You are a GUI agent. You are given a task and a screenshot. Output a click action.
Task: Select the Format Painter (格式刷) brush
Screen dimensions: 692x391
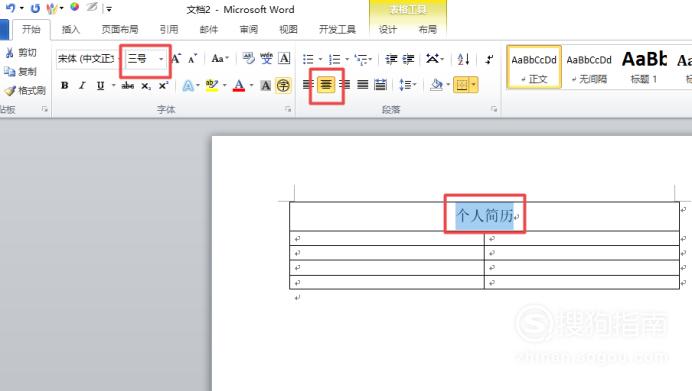[x=10, y=90]
